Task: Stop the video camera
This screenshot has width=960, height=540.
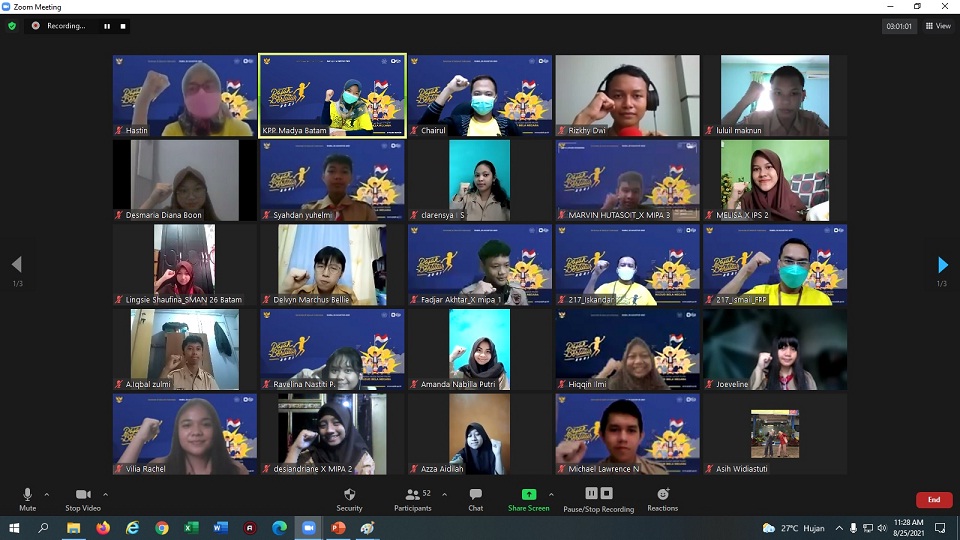Action: 83,498
